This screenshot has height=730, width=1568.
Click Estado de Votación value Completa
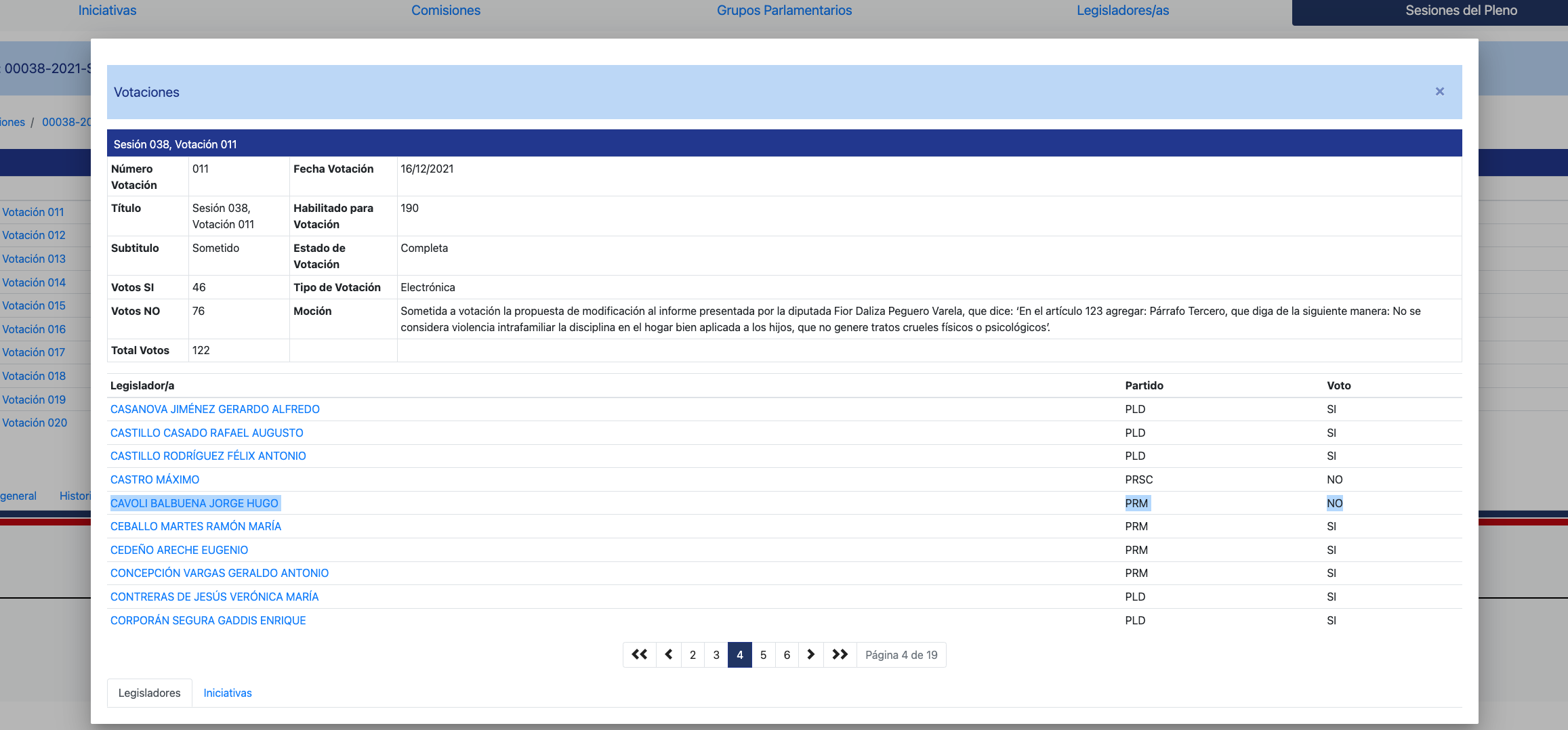click(x=424, y=248)
